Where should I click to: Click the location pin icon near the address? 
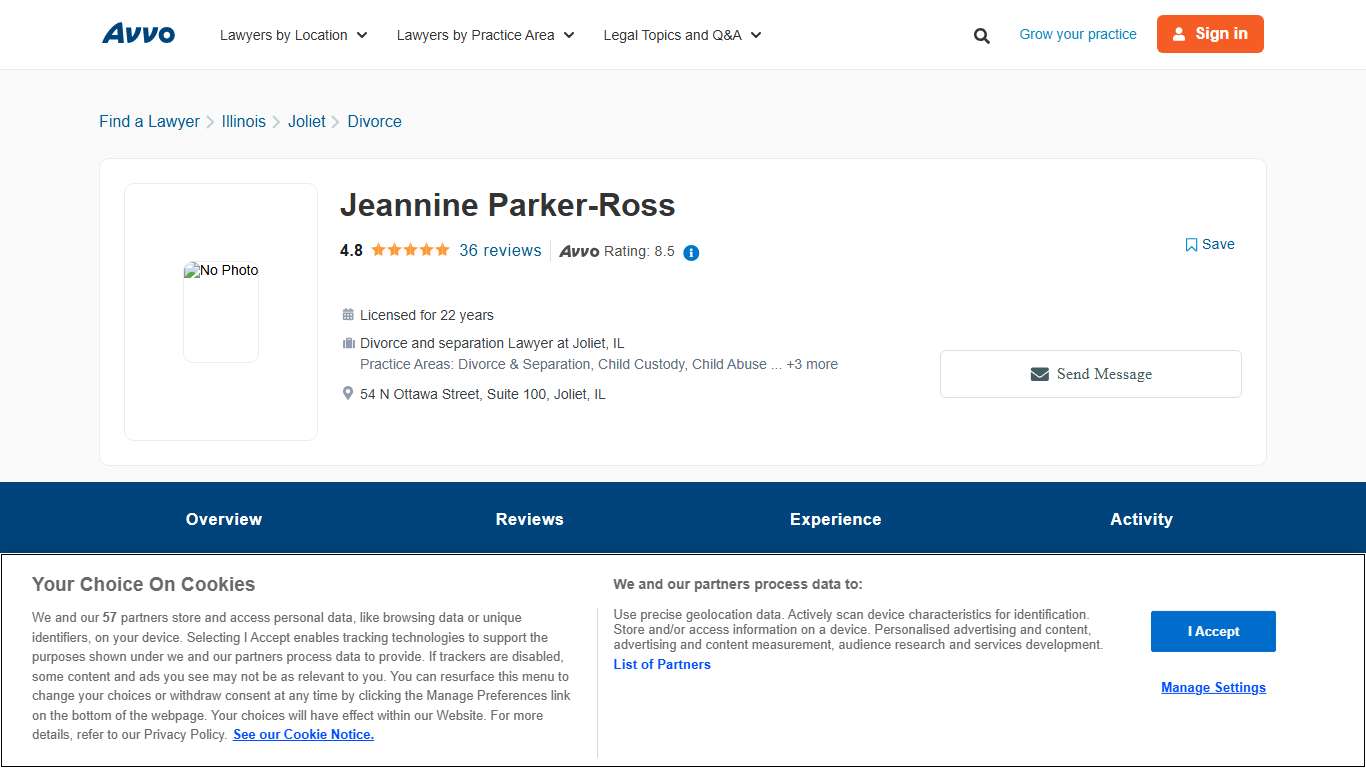coord(347,392)
